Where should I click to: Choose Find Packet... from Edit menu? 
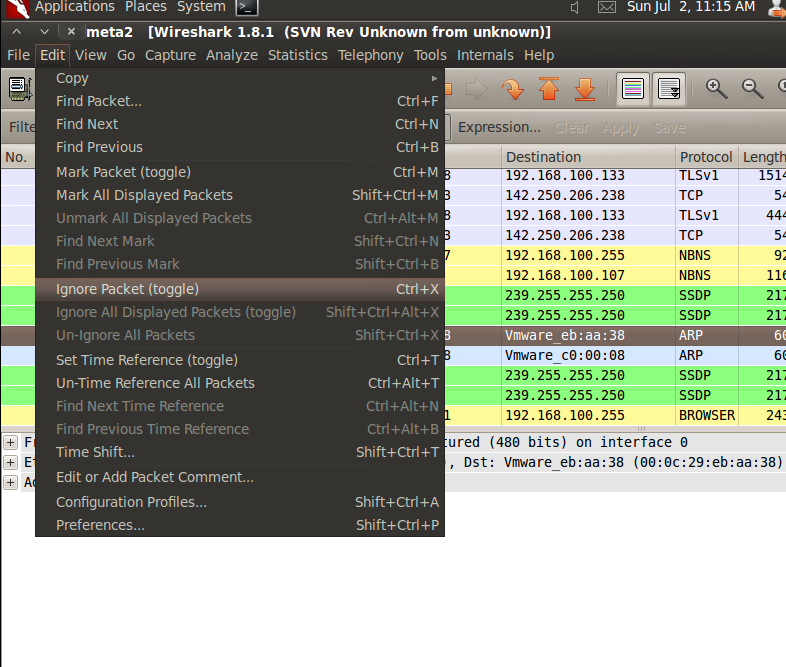[x=240, y=101]
